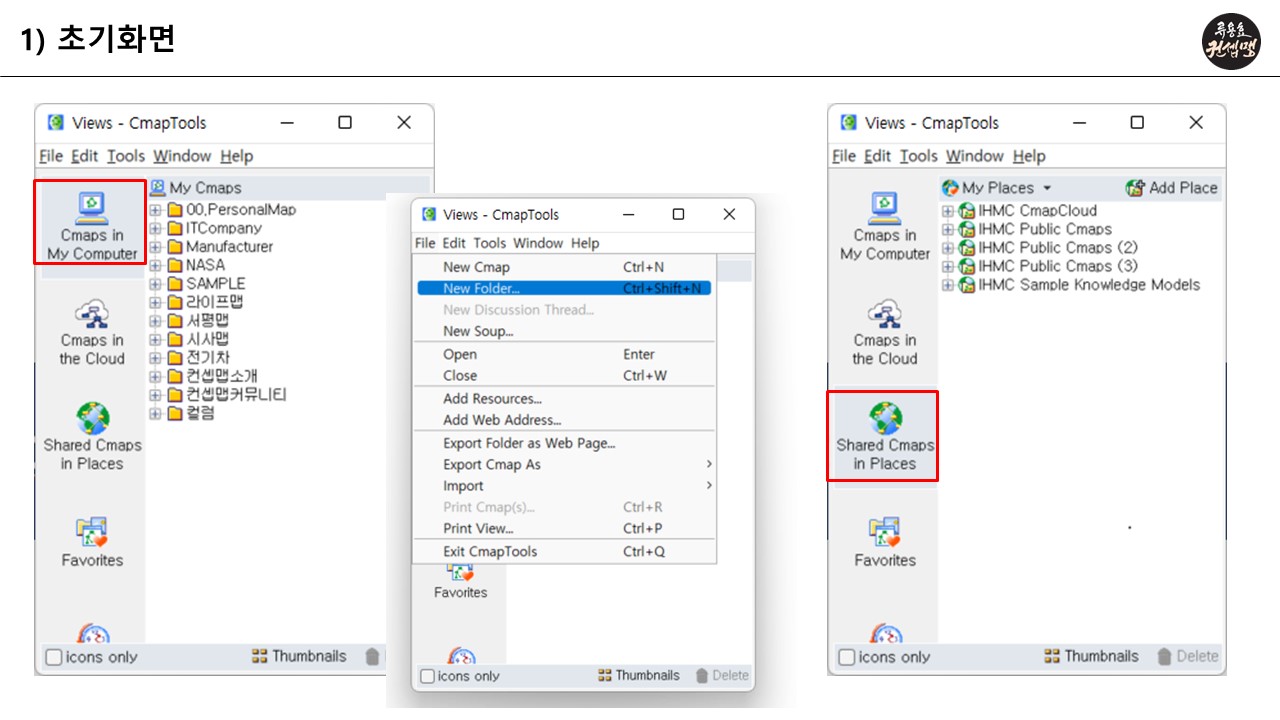Select the ITCompany folder icon
1280x720 pixels.
click(x=175, y=228)
